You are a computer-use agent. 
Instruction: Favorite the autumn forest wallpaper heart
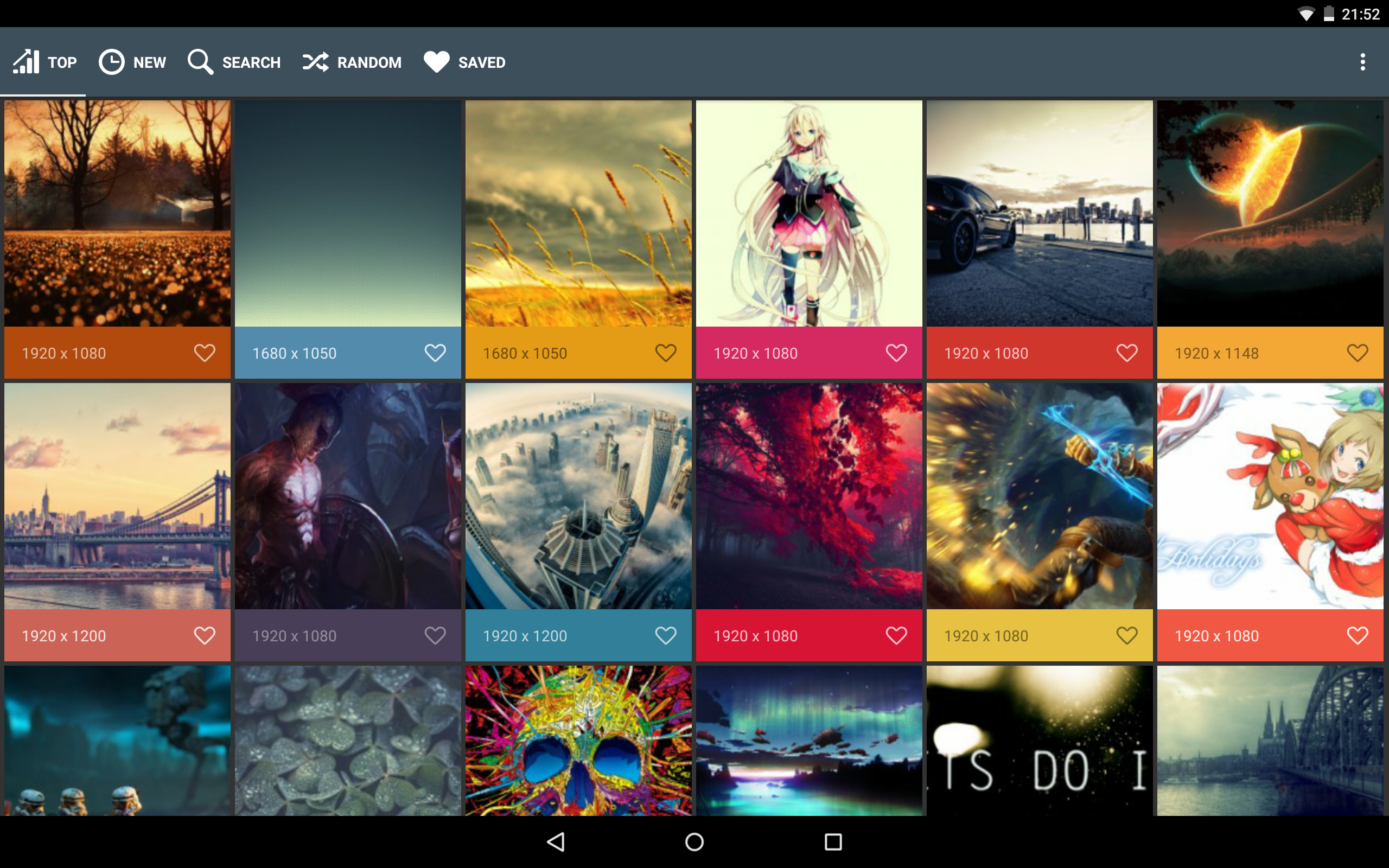click(205, 353)
